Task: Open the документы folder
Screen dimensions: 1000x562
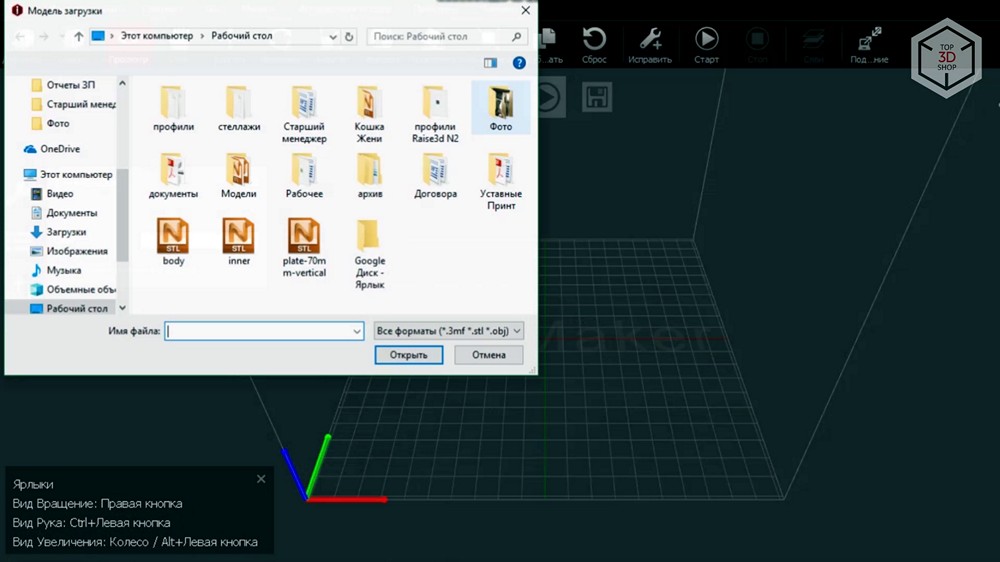Action: tap(173, 175)
